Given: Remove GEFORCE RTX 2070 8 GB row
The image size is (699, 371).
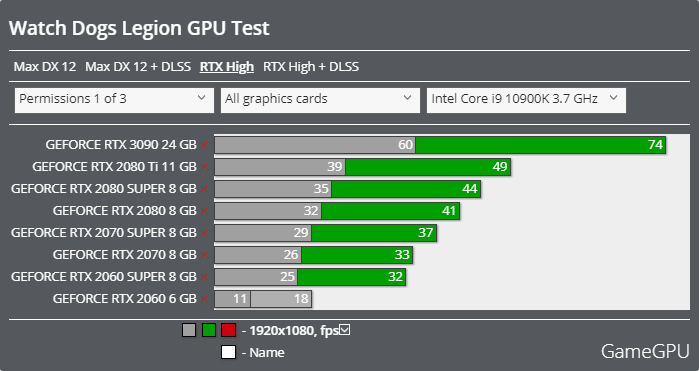Looking at the screenshot, I should coord(204,255).
